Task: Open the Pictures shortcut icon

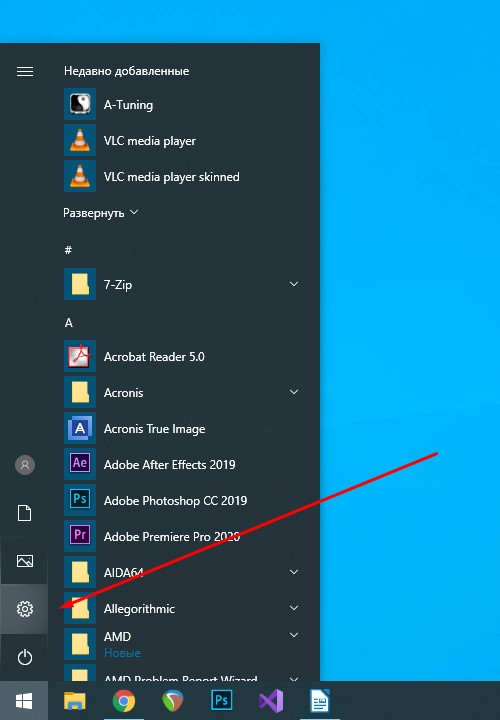Action: [x=25, y=561]
